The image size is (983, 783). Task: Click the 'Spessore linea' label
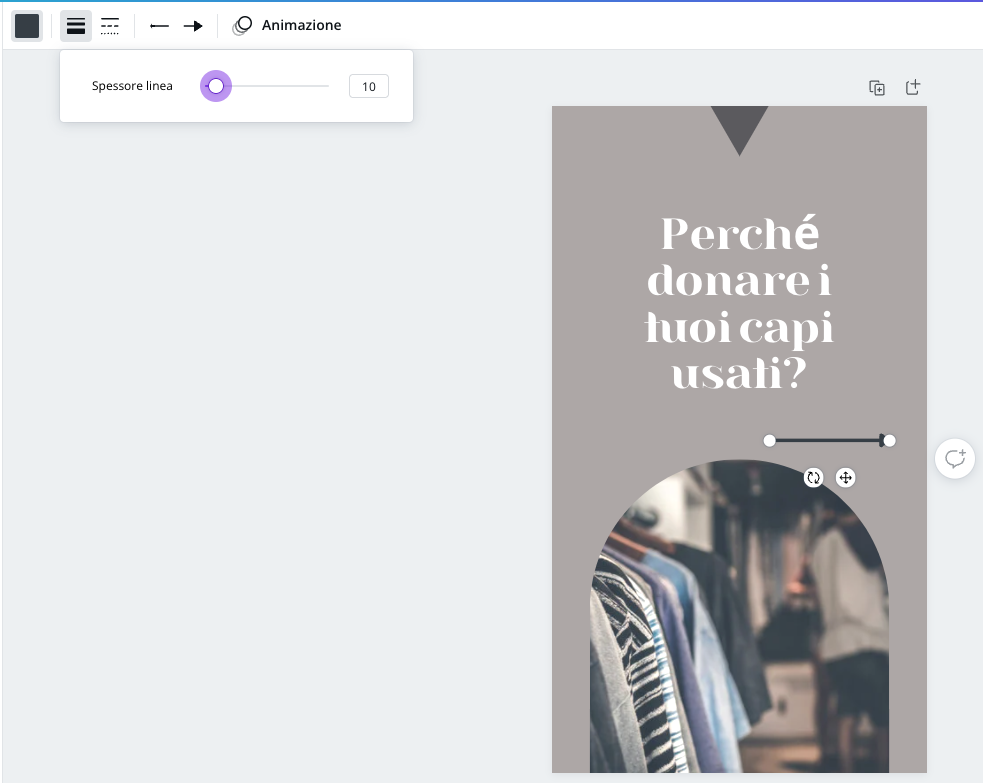pyautogui.click(x=132, y=86)
